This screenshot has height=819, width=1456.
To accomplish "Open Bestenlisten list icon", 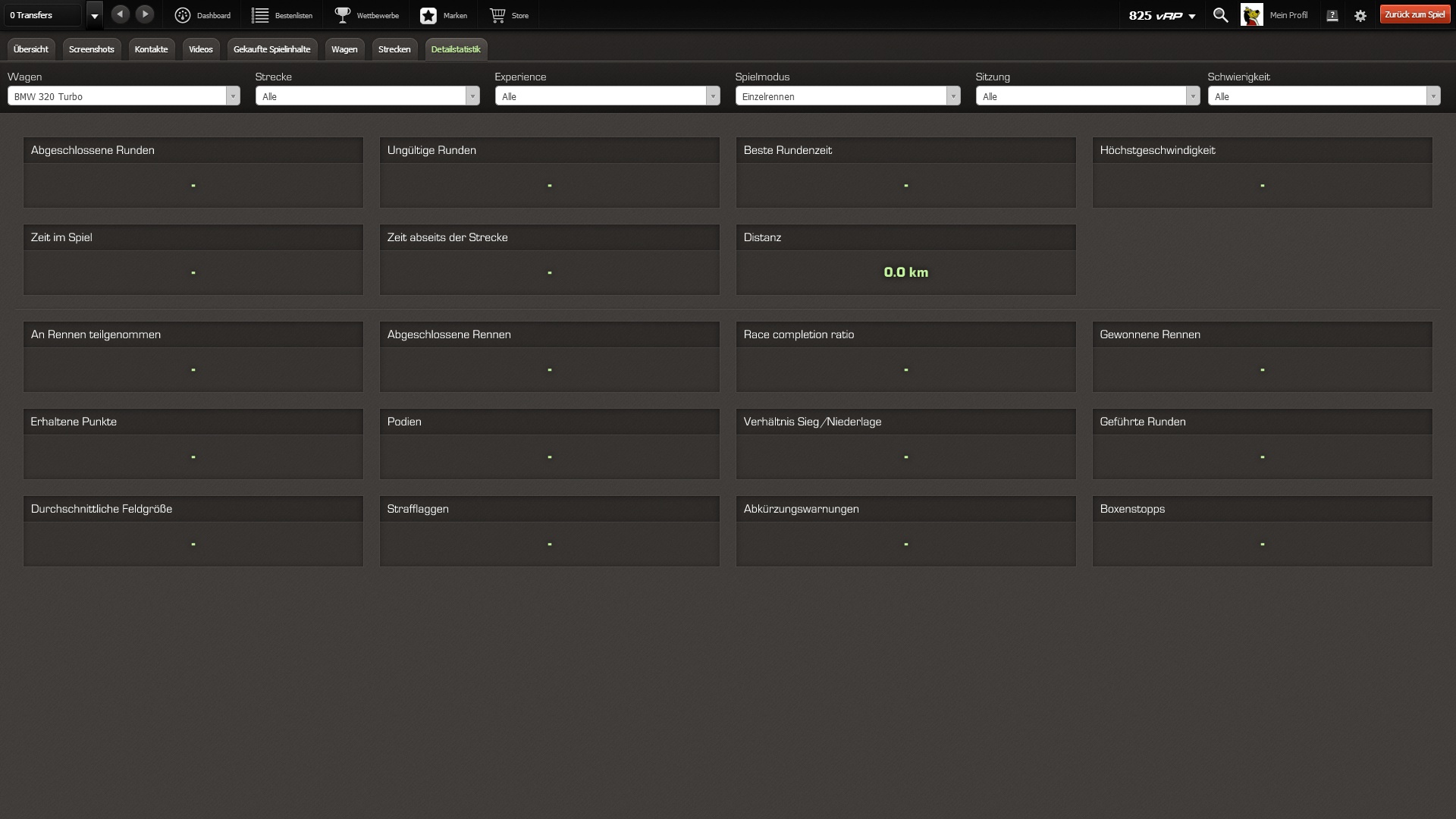I will pos(260,15).
